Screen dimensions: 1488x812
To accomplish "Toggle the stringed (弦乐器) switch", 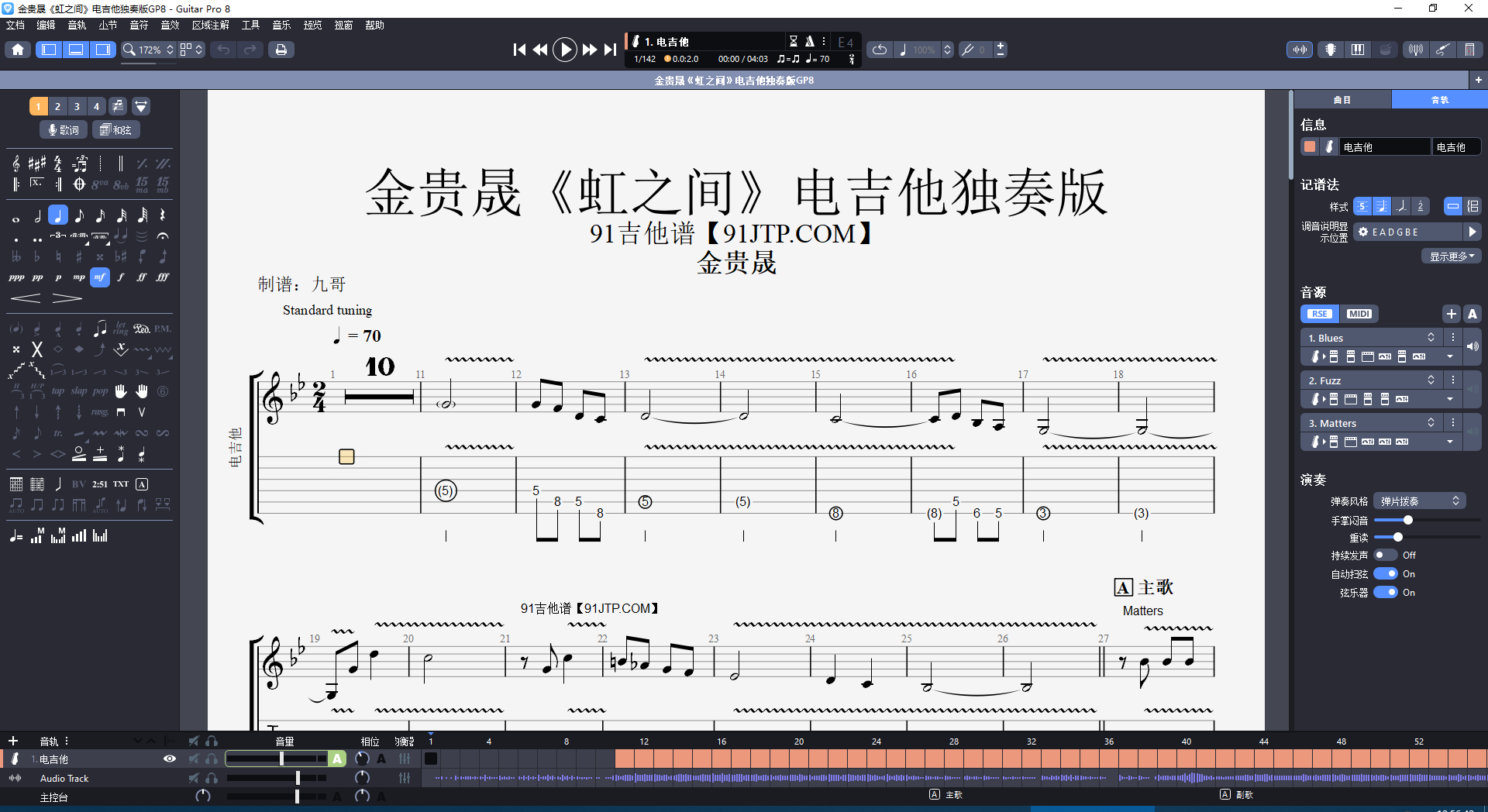I will (x=1385, y=592).
